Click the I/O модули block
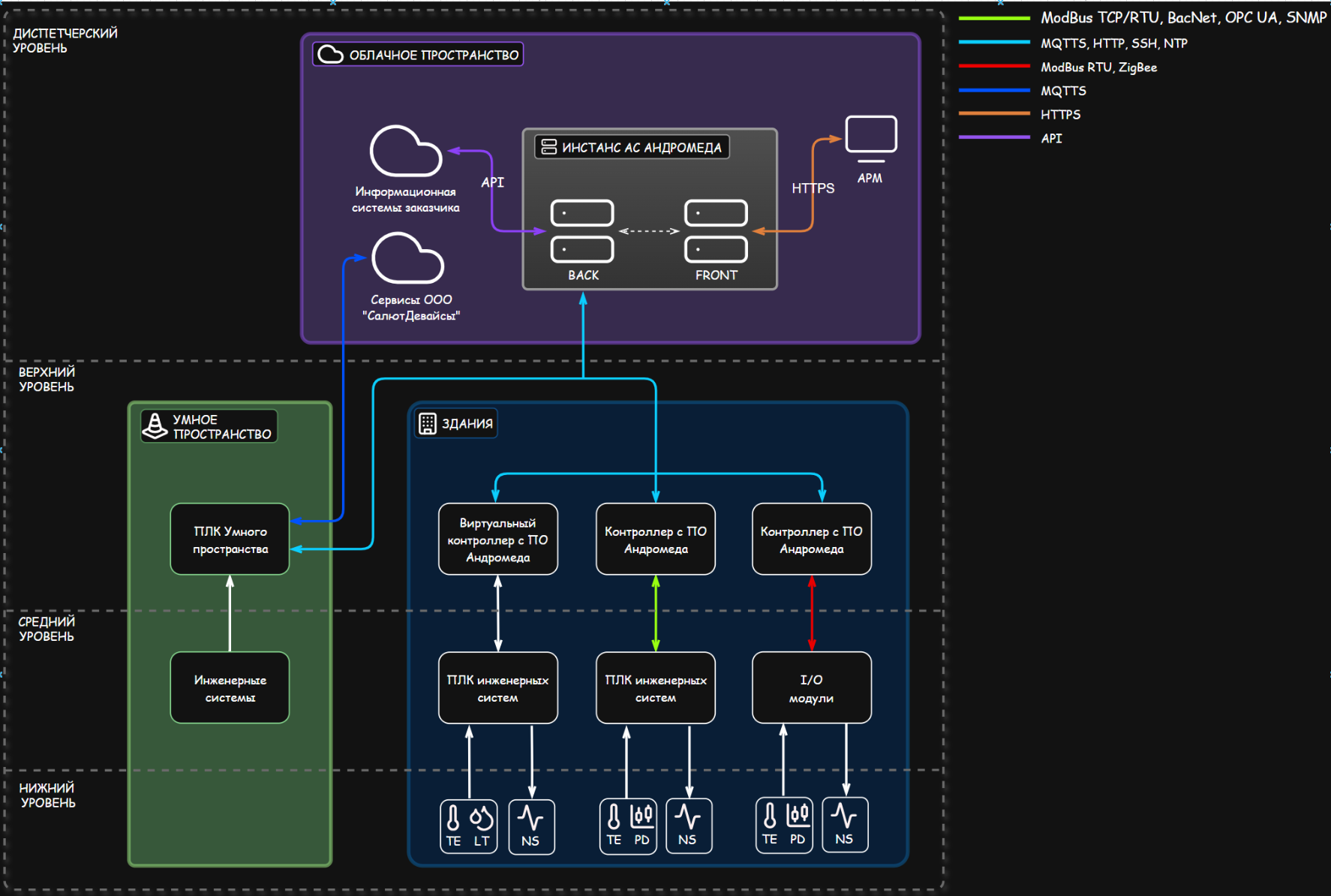The image size is (1331, 896). (811, 688)
